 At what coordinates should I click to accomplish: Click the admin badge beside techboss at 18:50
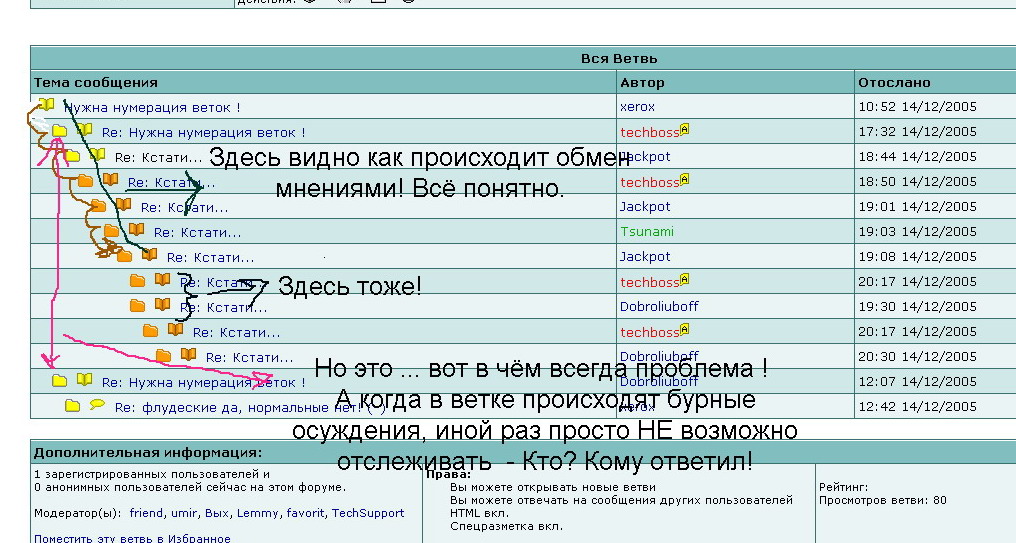click(x=685, y=180)
